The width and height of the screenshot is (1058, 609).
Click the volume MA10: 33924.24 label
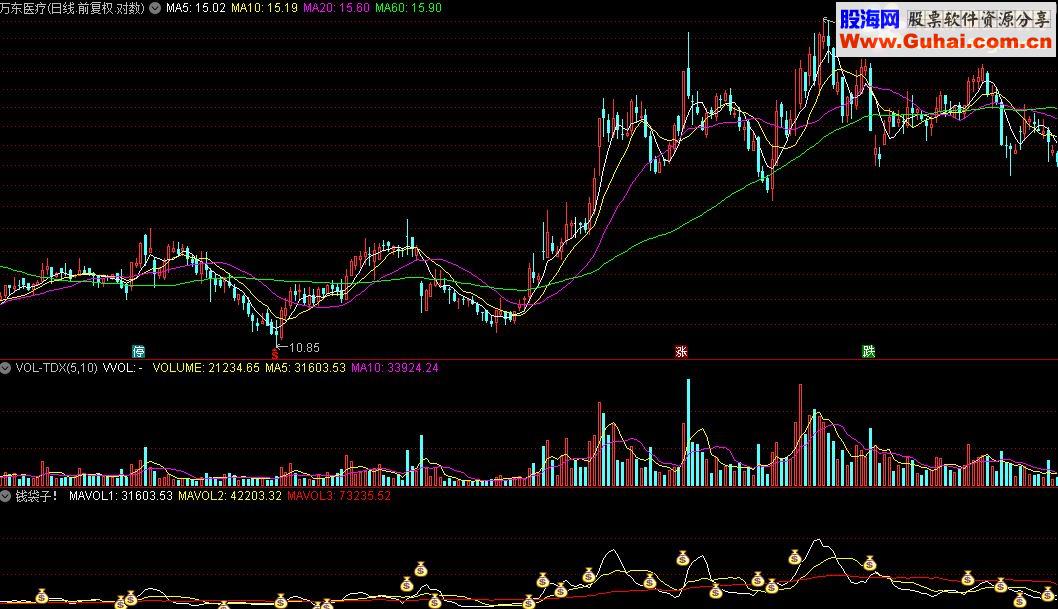395,368
